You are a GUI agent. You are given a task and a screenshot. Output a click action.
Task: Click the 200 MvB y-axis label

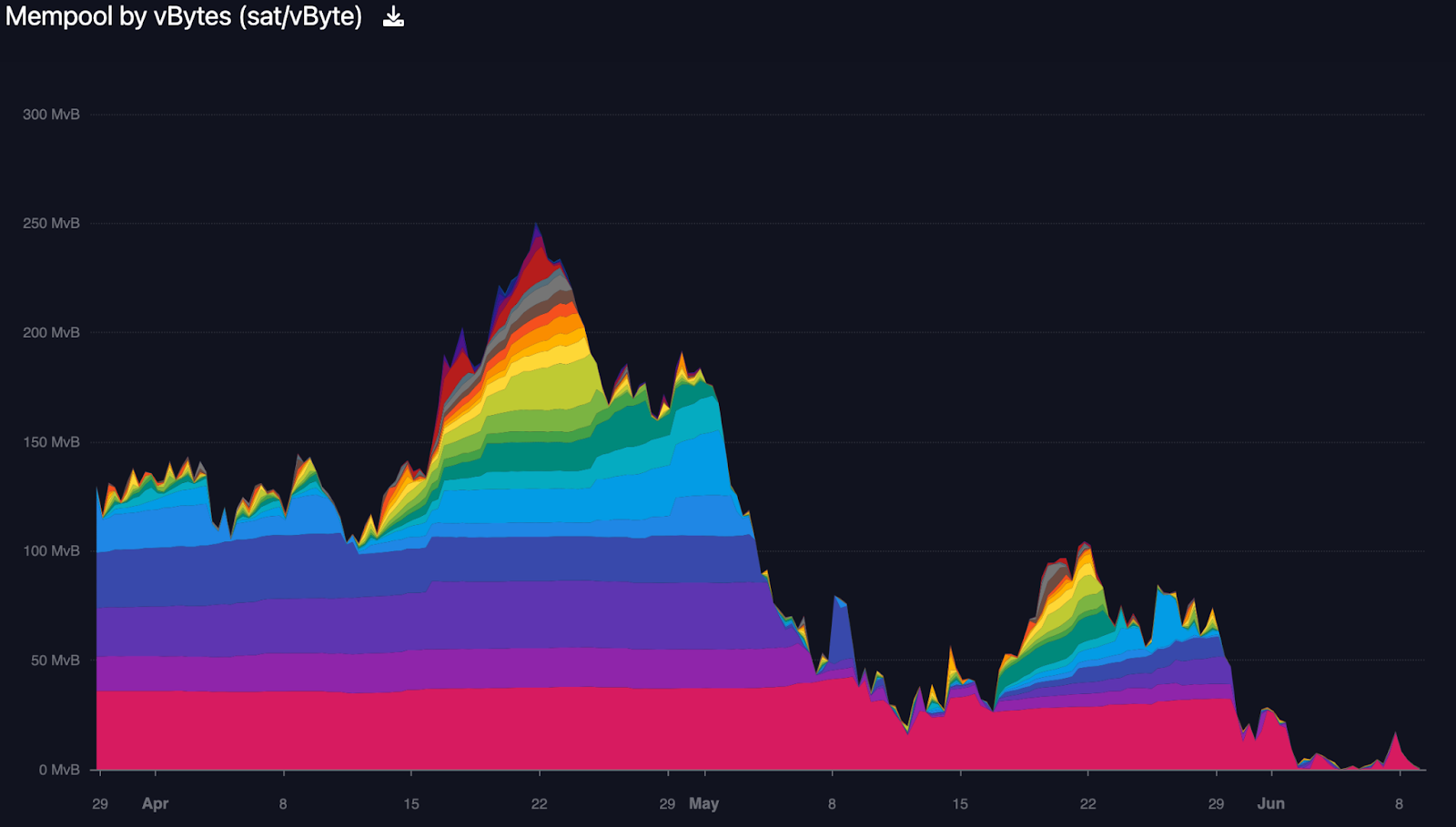pyautogui.click(x=51, y=333)
